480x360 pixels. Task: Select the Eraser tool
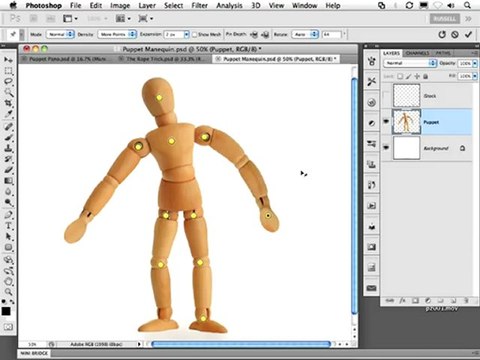click(x=8, y=170)
